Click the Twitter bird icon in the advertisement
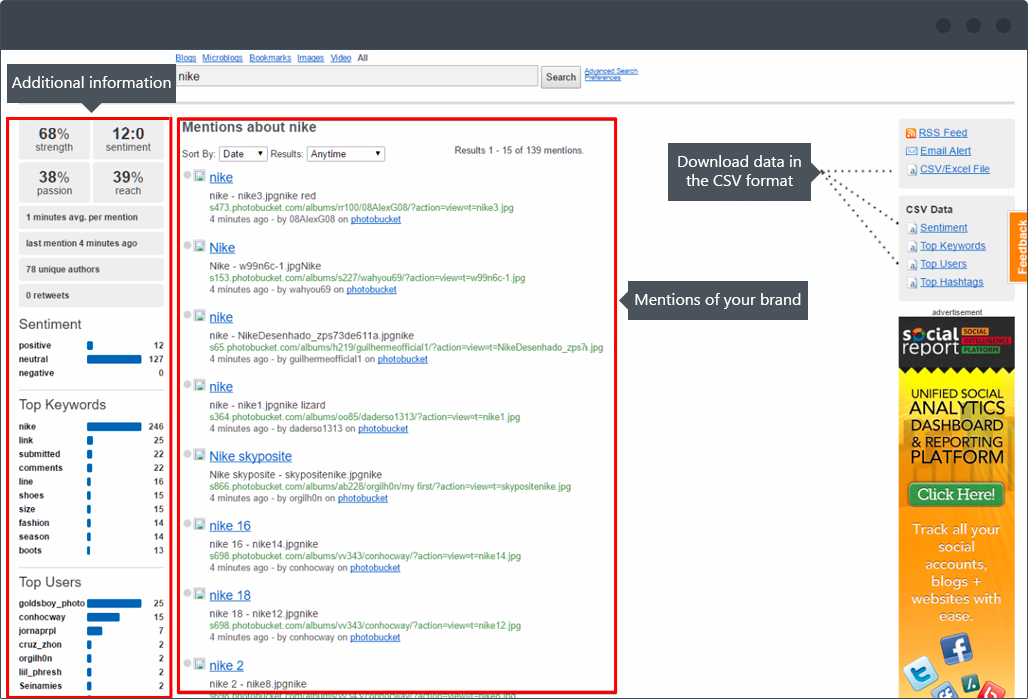 coord(920,673)
